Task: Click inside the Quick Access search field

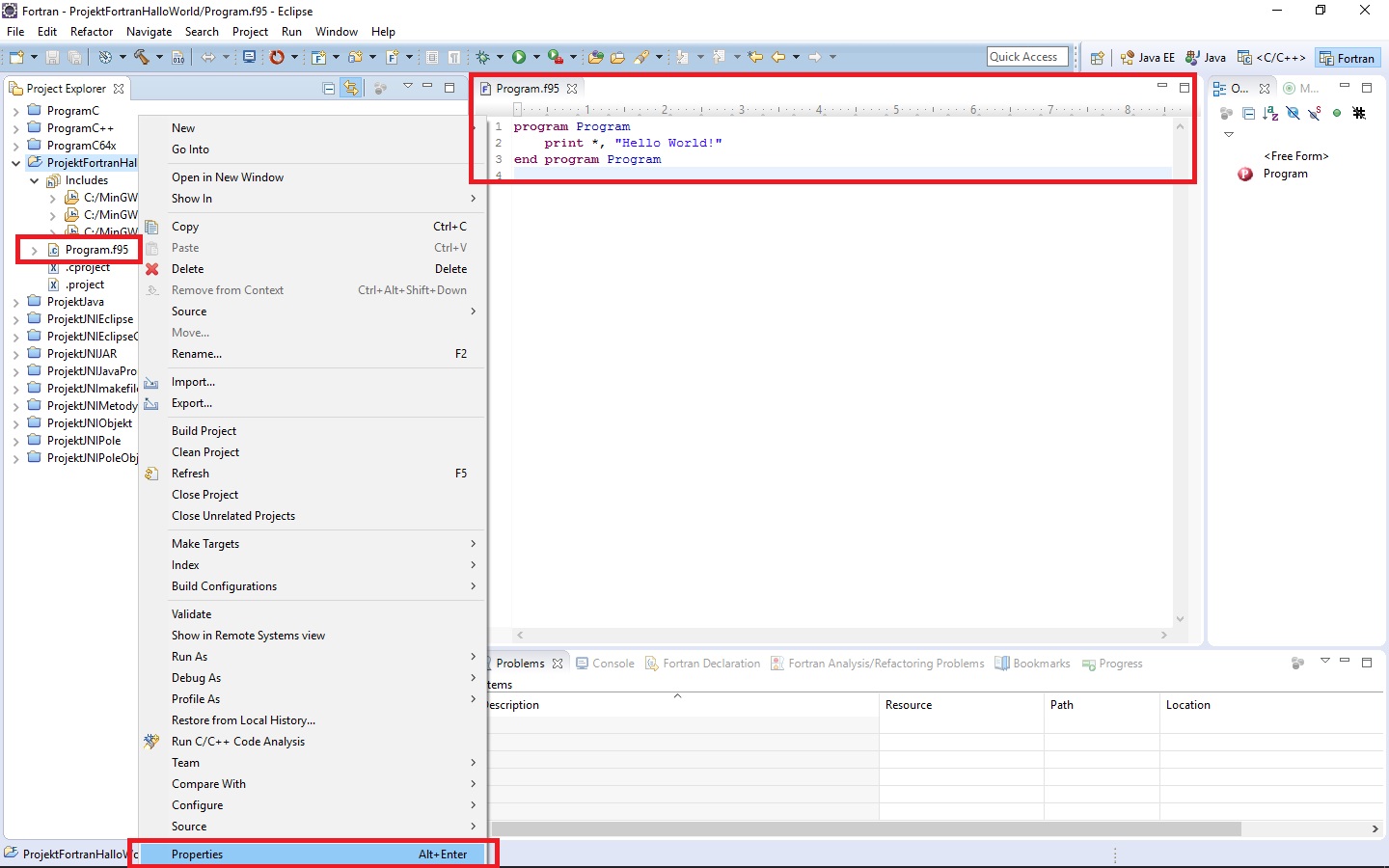Action: [1027, 57]
